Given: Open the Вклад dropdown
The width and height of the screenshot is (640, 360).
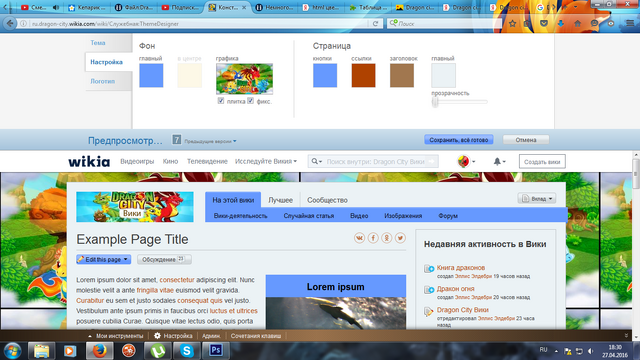Looking at the screenshot, I should [537, 199].
